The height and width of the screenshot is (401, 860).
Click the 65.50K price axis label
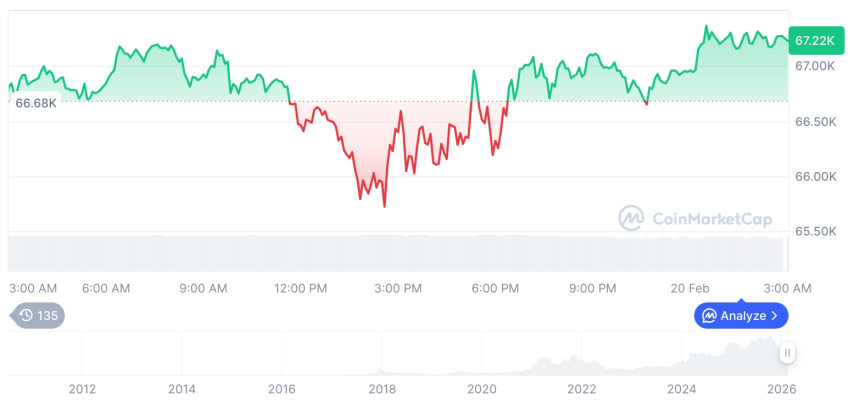[x=814, y=231]
